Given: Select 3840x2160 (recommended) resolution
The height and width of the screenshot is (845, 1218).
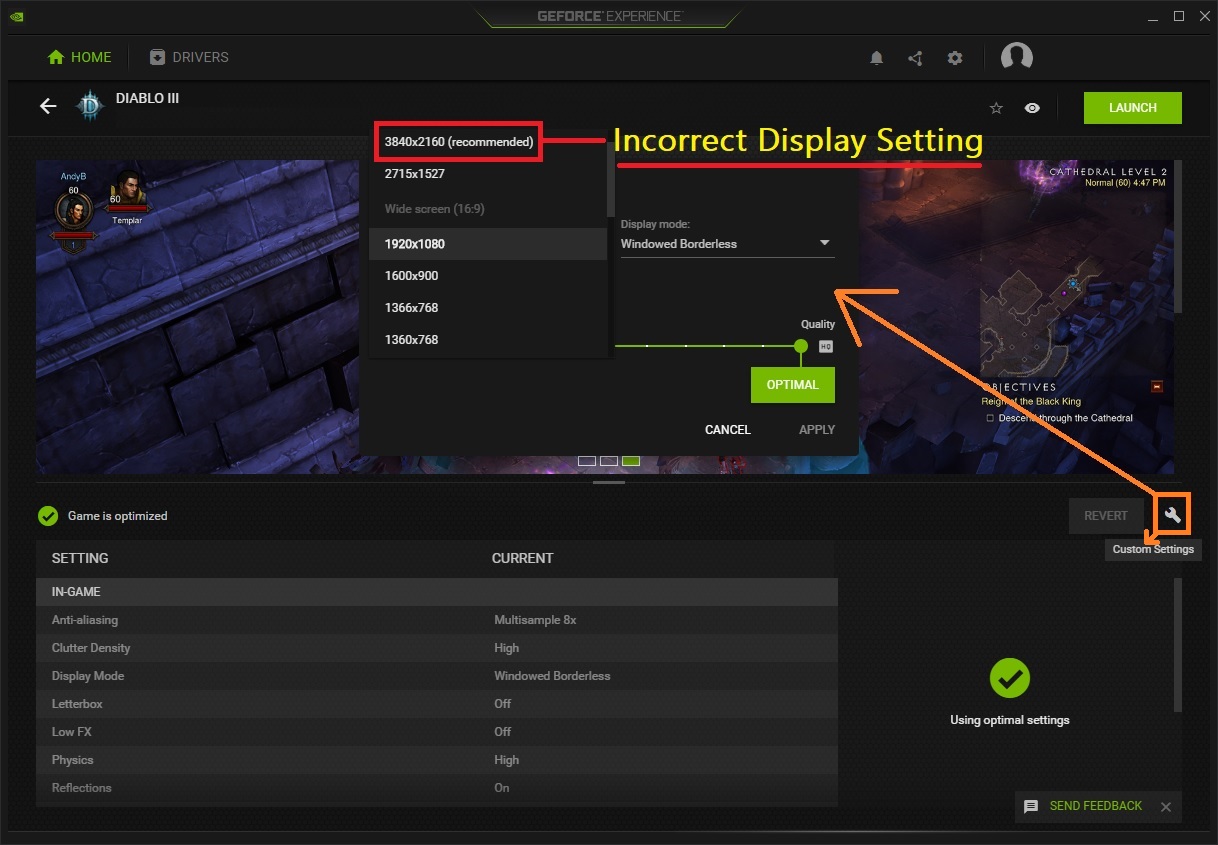Looking at the screenshot, I should 459,142.
